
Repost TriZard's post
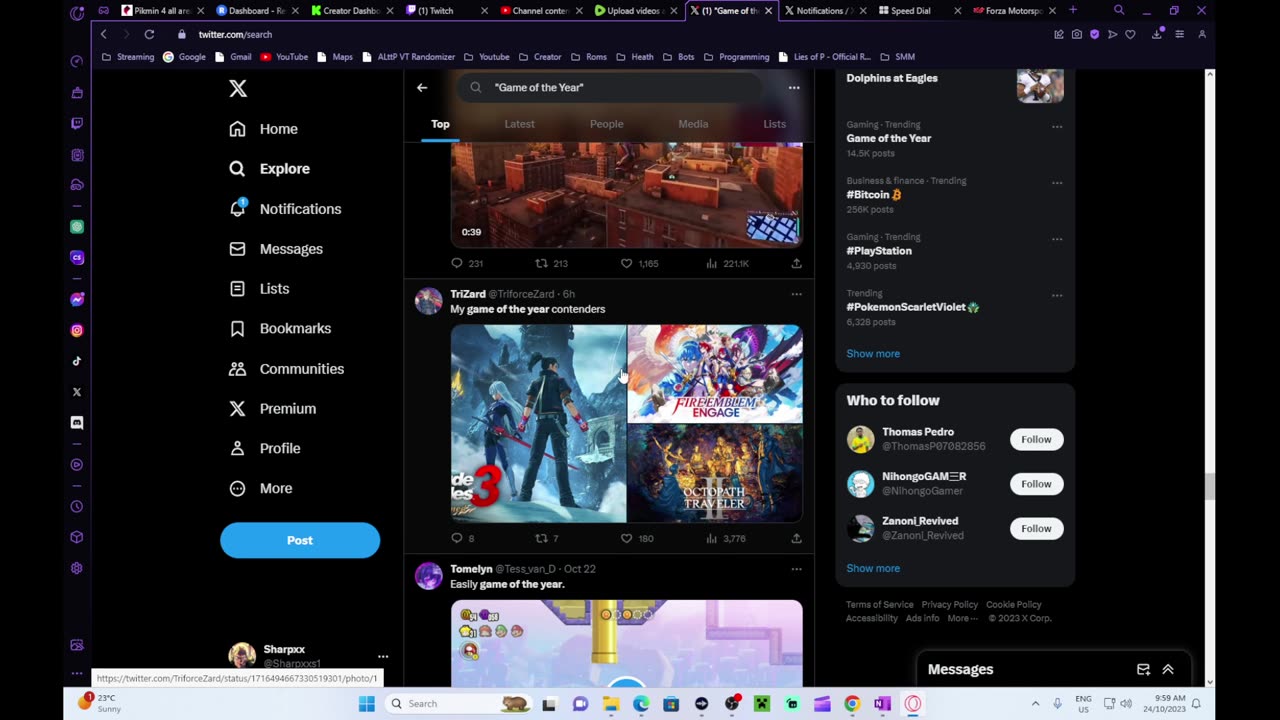click(x=547, y=538)
